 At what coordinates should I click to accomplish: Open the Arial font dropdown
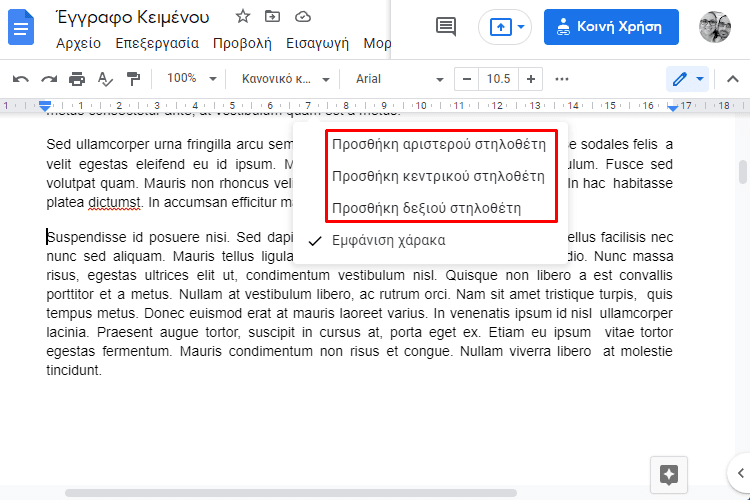coord(399,79)
